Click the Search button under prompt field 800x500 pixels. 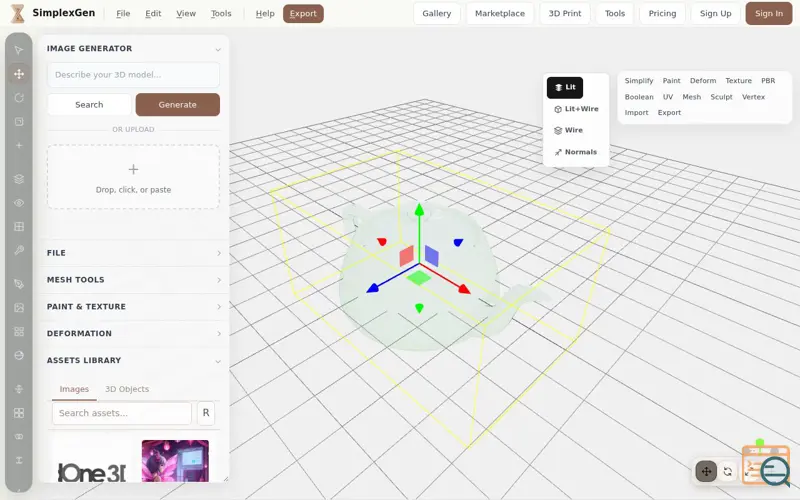(89, 105)
